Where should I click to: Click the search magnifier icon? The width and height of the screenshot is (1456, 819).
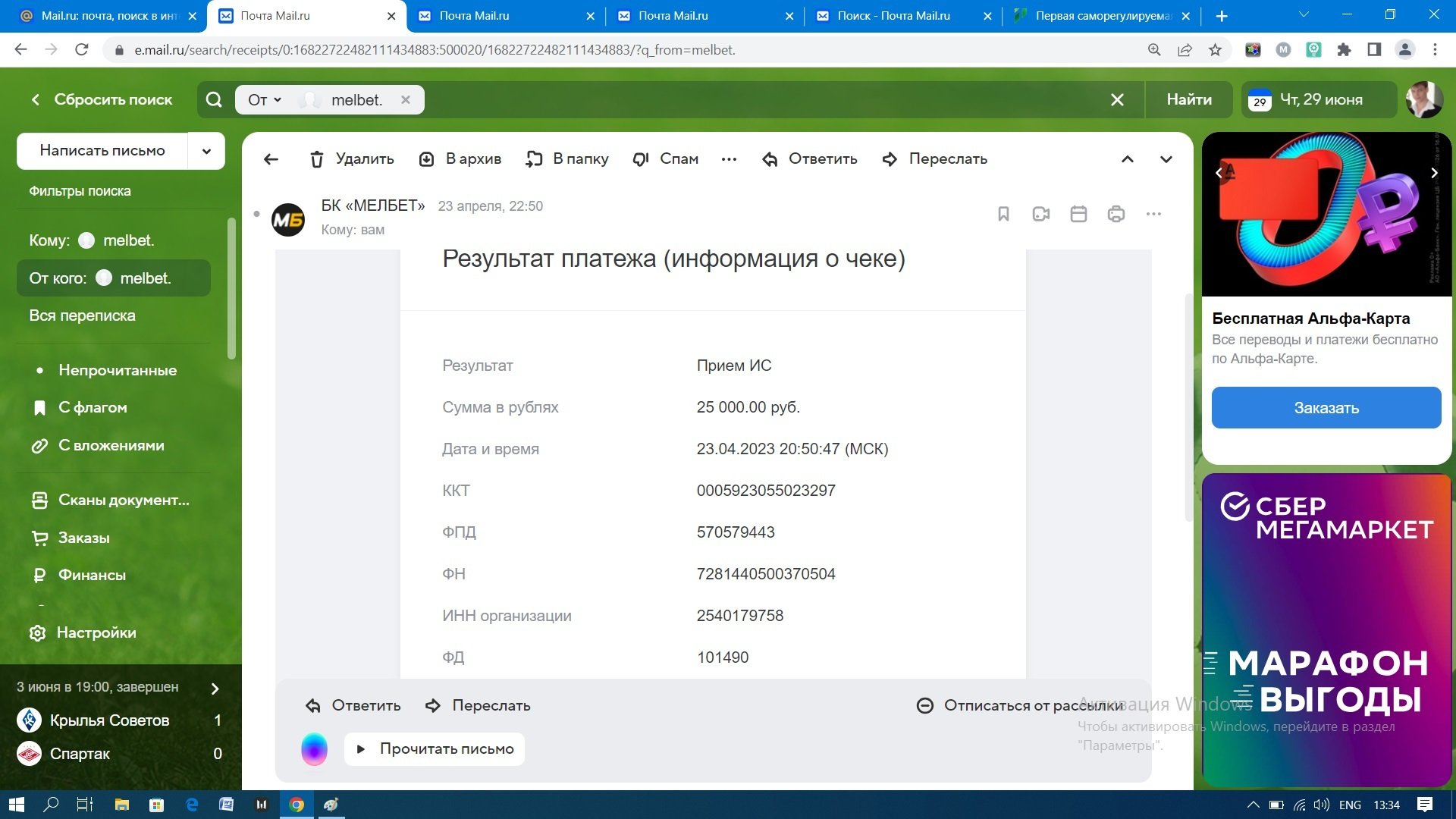click(x=215, y=100)
